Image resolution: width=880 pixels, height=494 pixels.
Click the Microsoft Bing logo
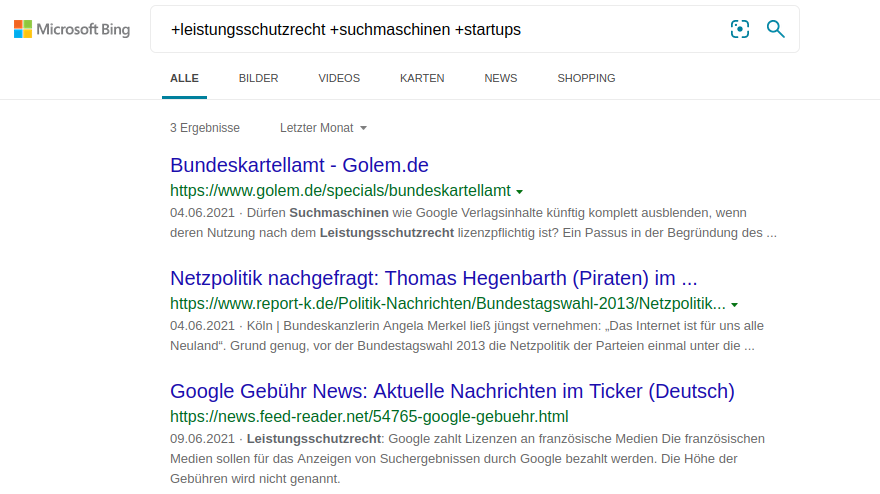coord(72,29)
